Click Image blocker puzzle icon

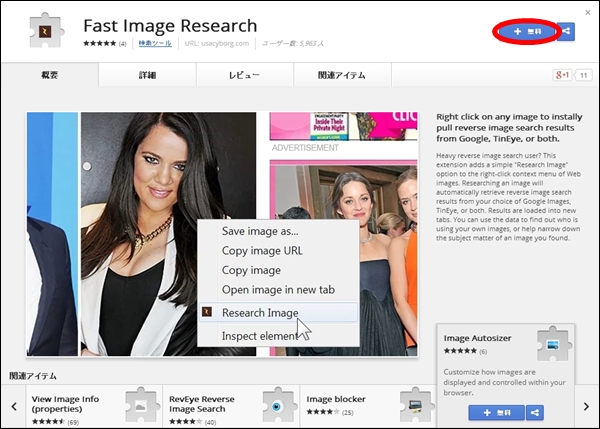coord(416,405)
